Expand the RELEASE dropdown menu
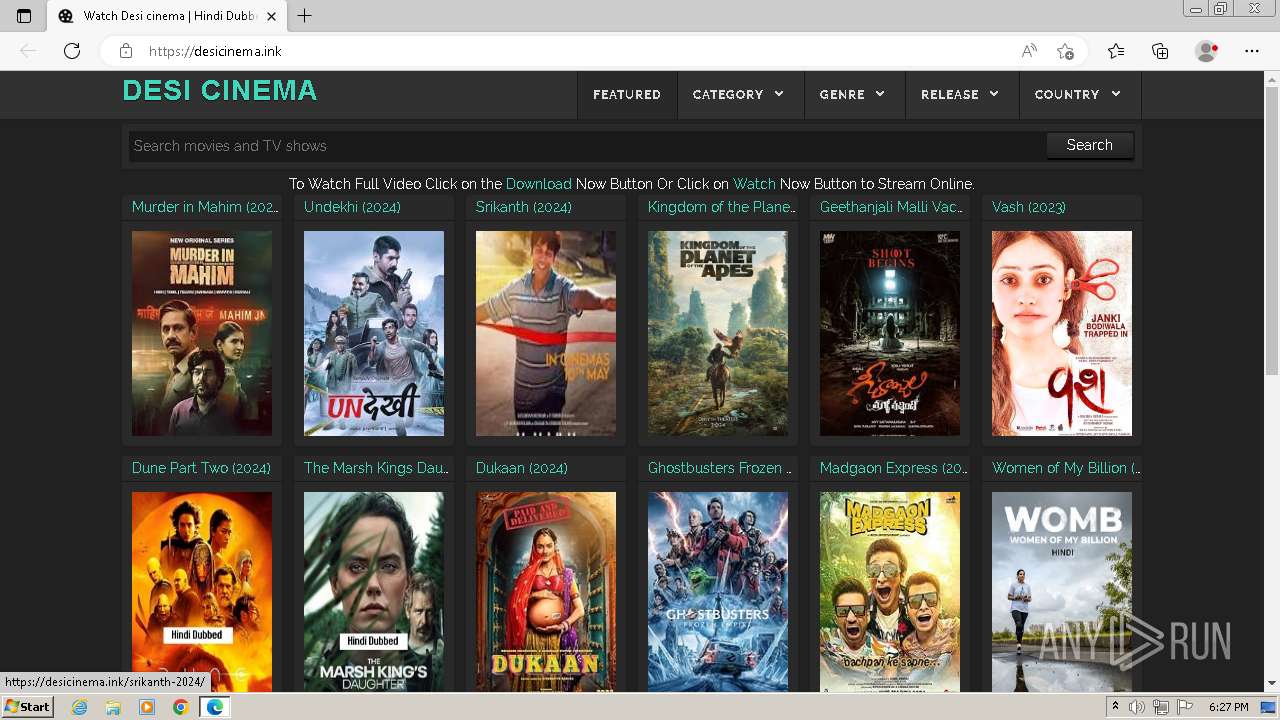The image size is (1280, 720). click(960, 95)
